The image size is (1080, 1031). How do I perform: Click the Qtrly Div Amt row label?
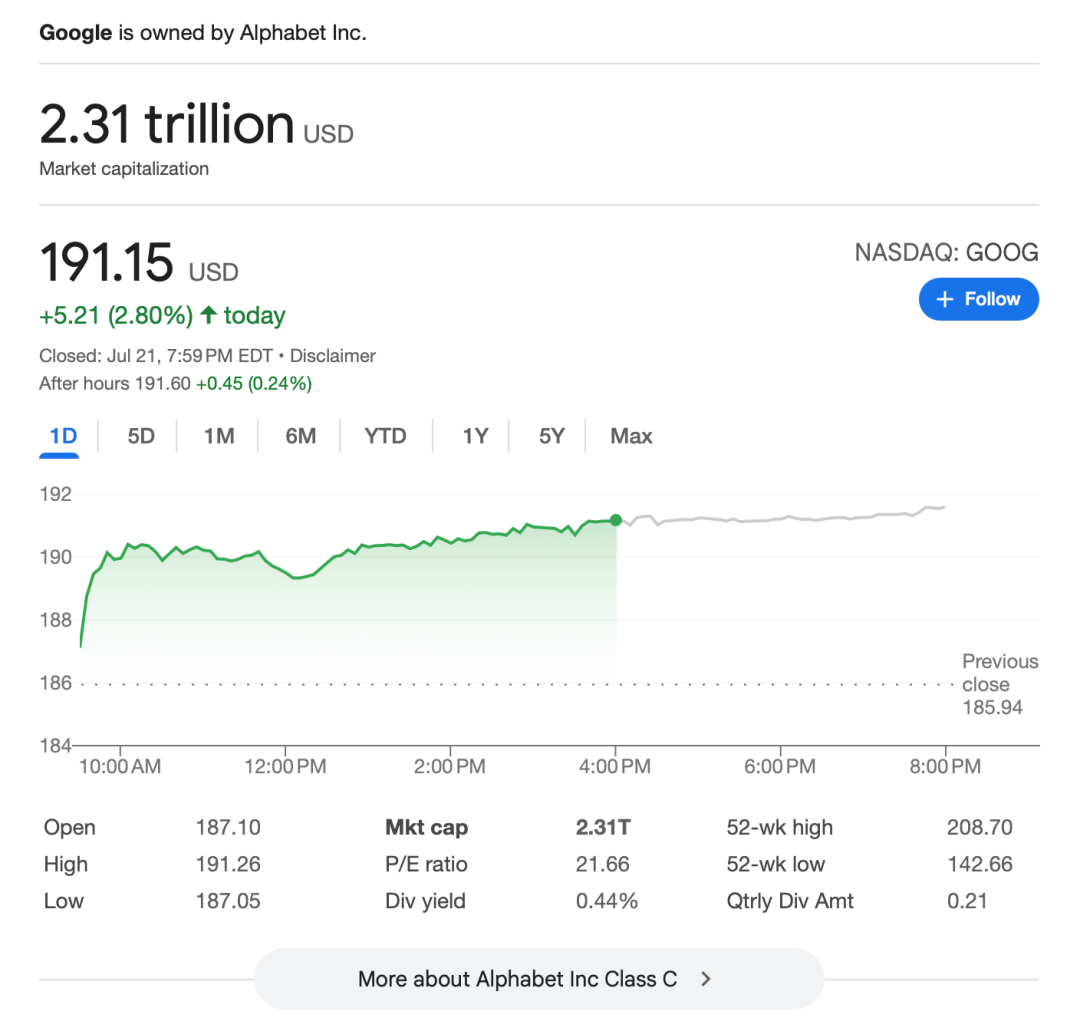click(790, 901)
